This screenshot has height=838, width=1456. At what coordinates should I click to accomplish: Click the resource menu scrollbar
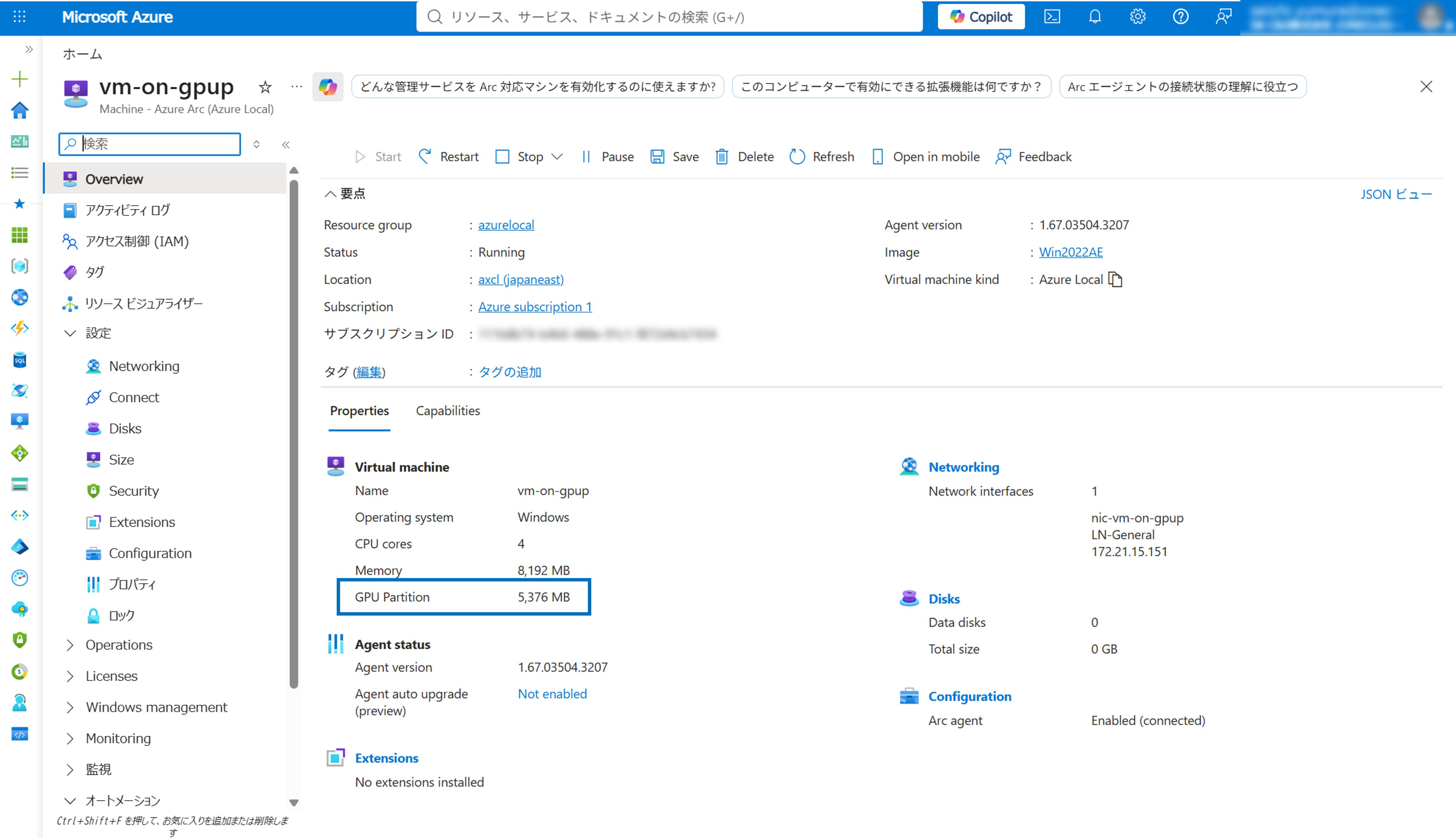click(x=293, y=433)
